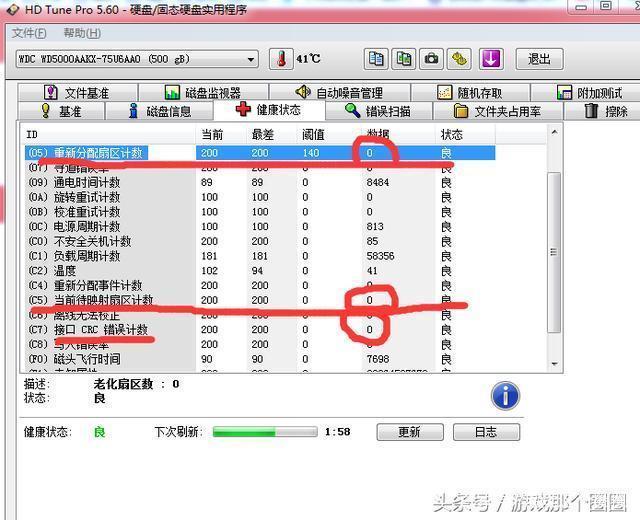640x520 pixels.
Task: Click the 1:58 refresh countdown
Action: [338, 432]
